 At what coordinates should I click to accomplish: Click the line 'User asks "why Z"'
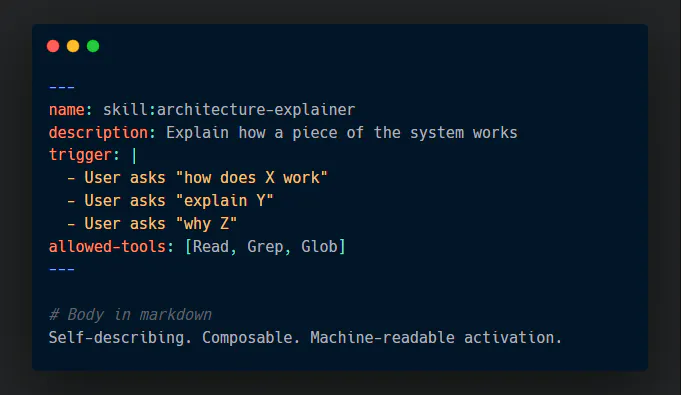(x=161, y=224)
